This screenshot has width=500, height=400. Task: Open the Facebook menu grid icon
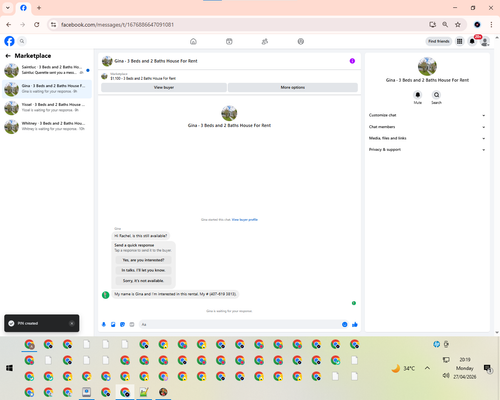click(460, 41)
